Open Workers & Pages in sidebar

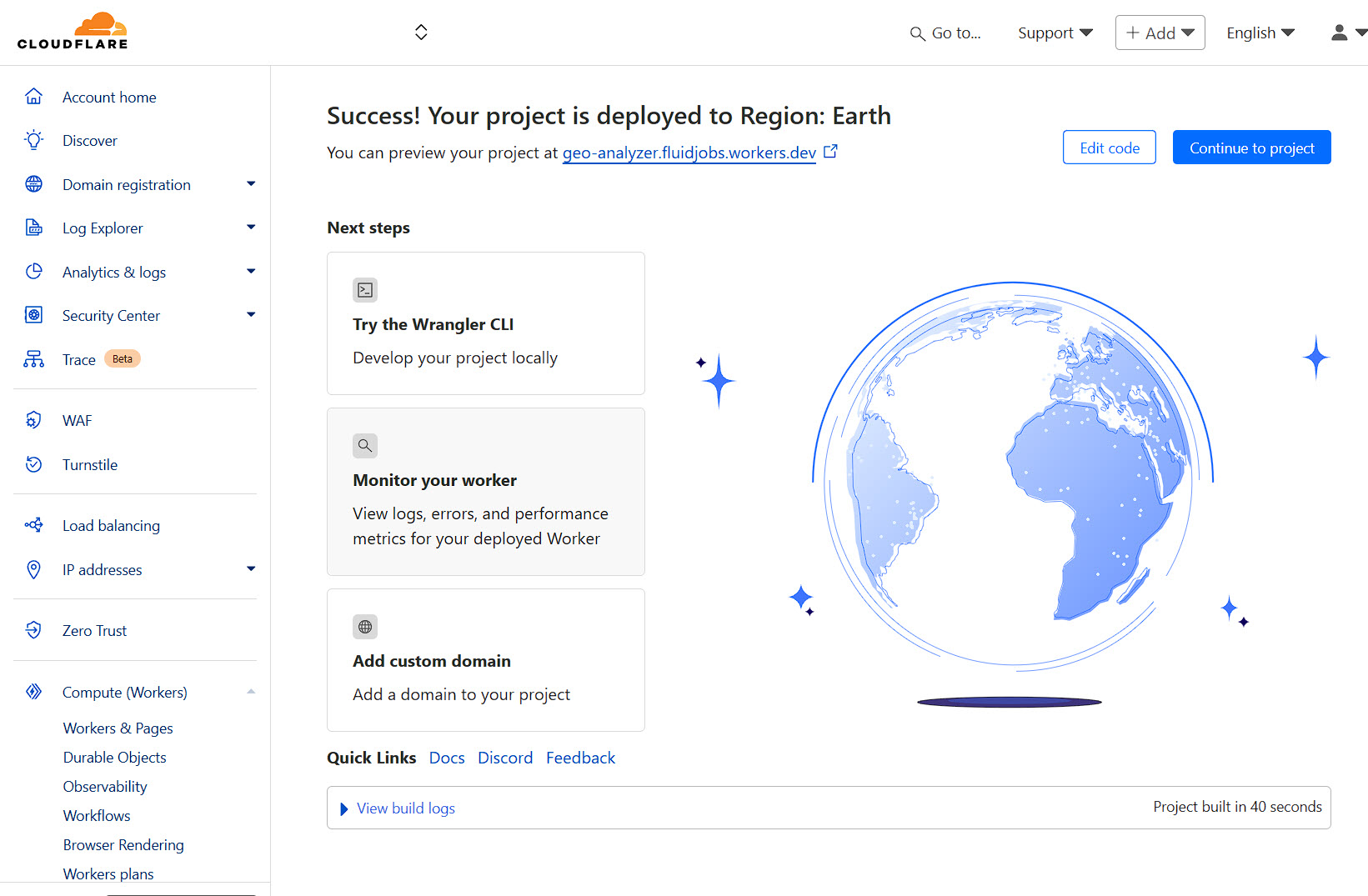coord(118,728)
